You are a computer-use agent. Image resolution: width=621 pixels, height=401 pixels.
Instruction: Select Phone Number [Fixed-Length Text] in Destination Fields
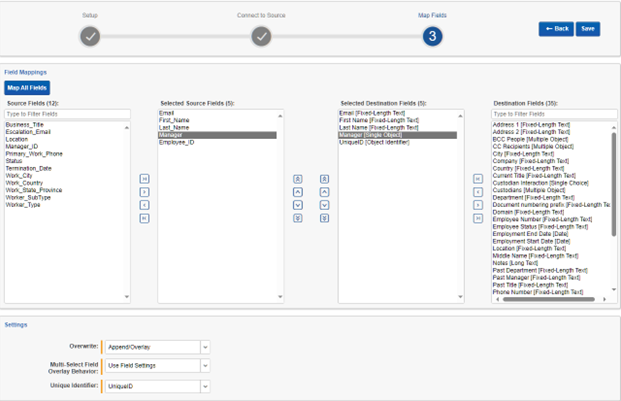pos(538,292)
